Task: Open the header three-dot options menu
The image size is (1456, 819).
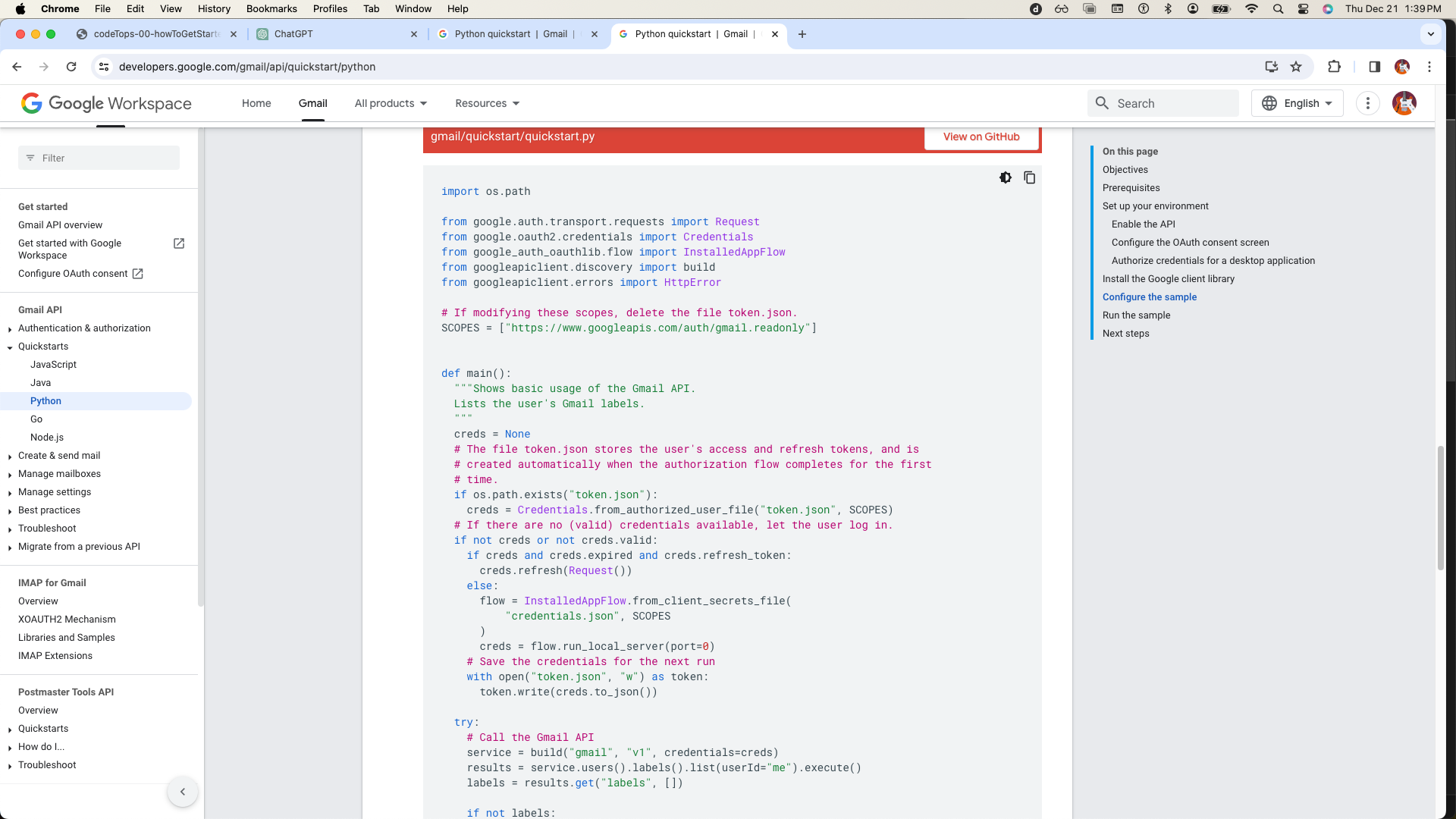Action: tap(1367, 103)
